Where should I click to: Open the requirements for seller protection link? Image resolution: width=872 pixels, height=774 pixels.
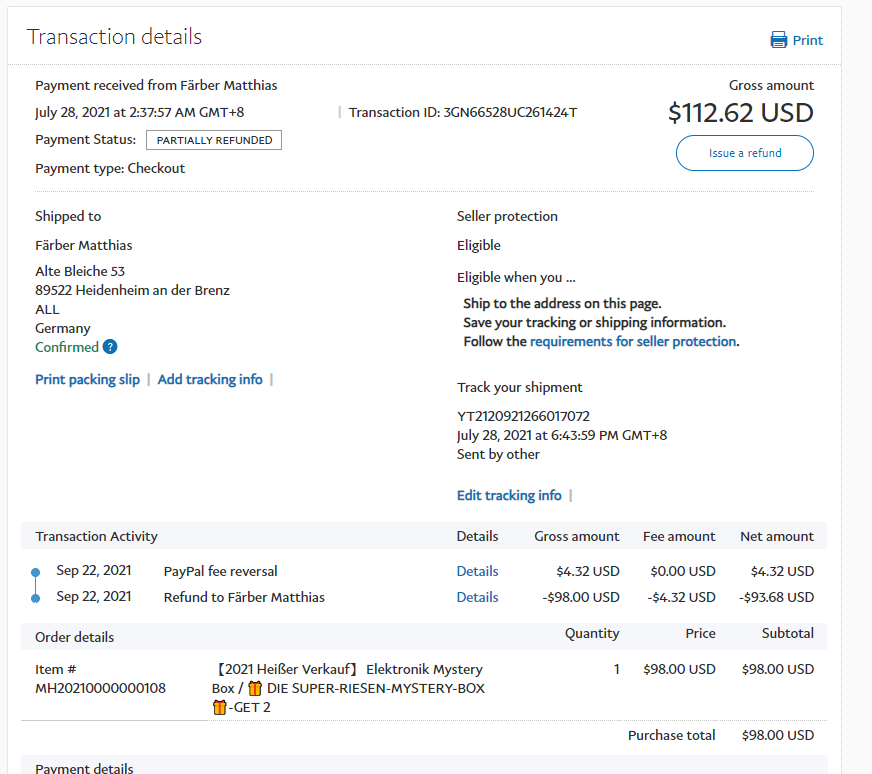click(633, 341)
